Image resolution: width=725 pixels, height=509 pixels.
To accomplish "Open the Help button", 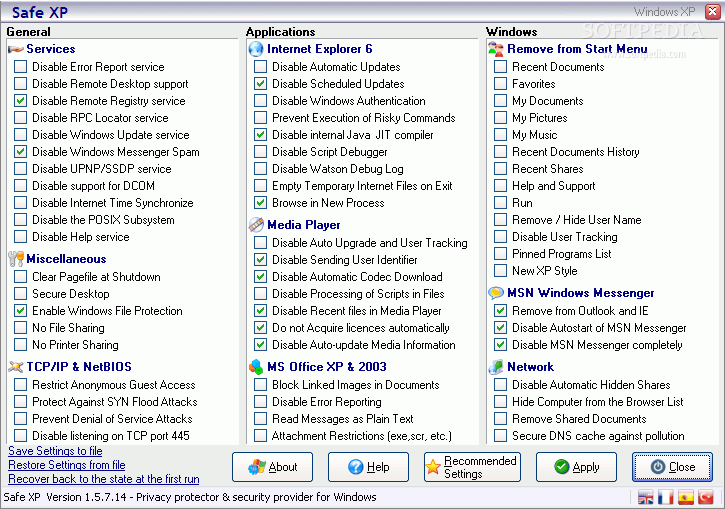I will [368, 467].
